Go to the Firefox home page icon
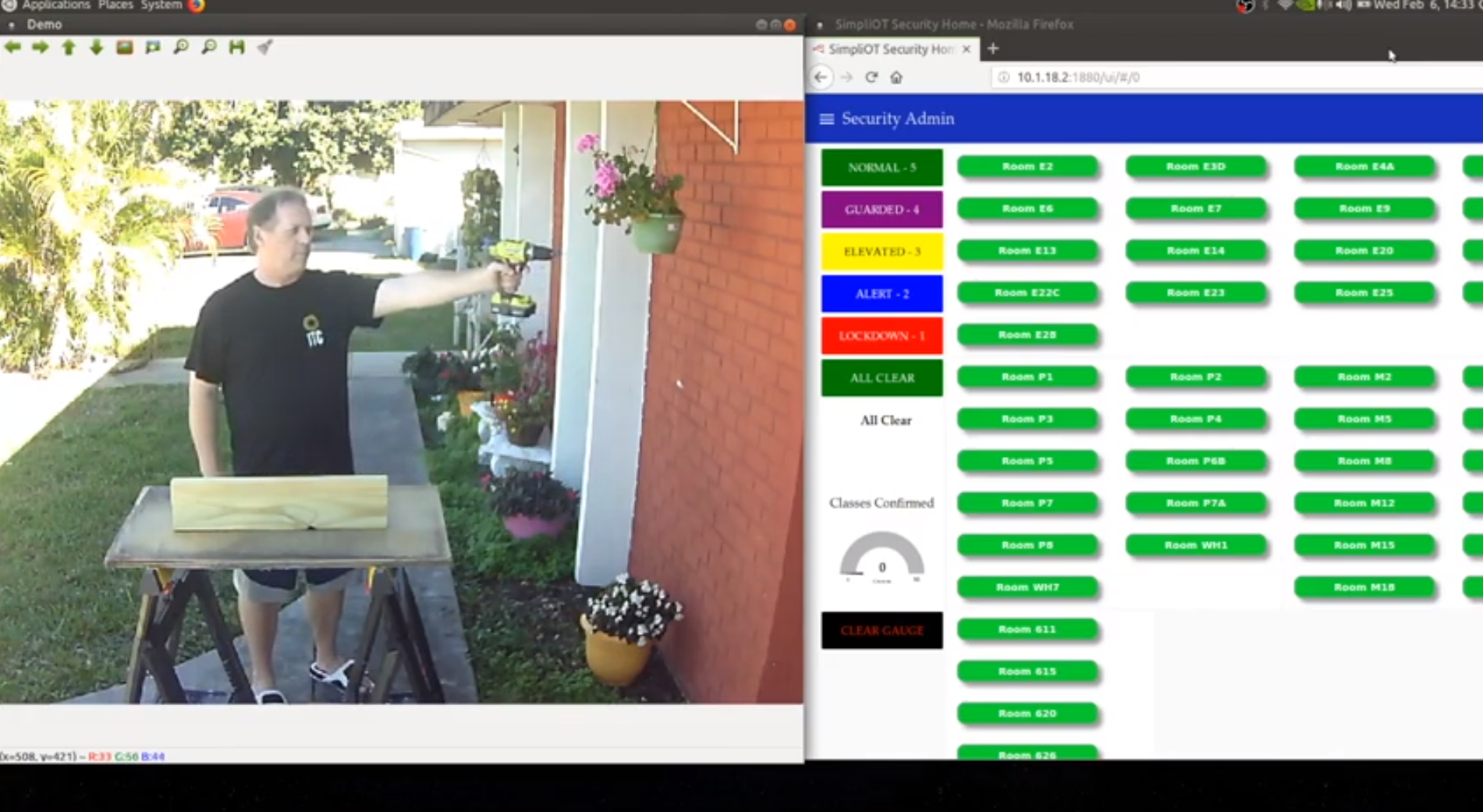The image size is (1483, 812). 896,77
